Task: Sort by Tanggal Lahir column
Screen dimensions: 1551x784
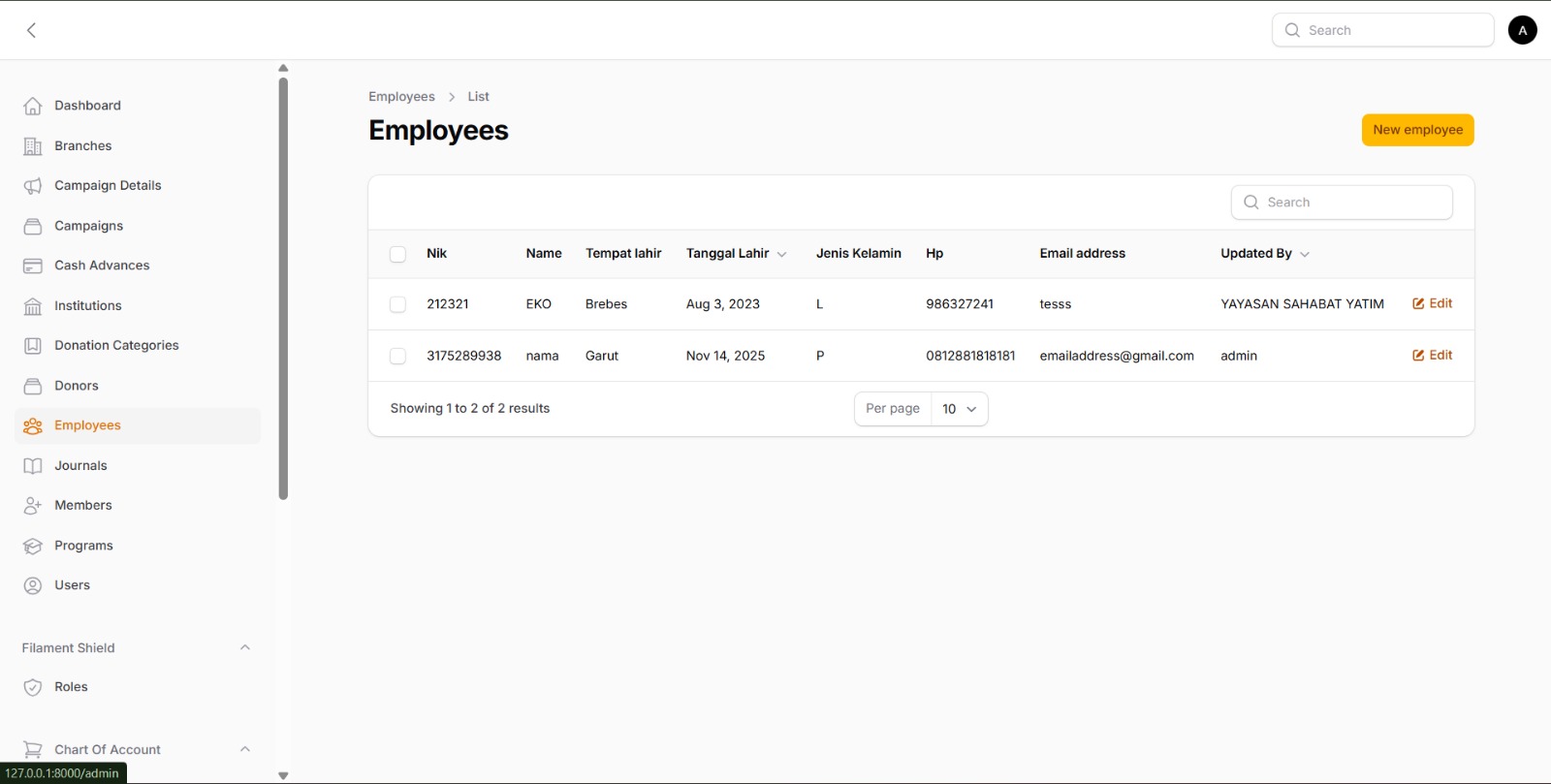Action: click(736, 254)
